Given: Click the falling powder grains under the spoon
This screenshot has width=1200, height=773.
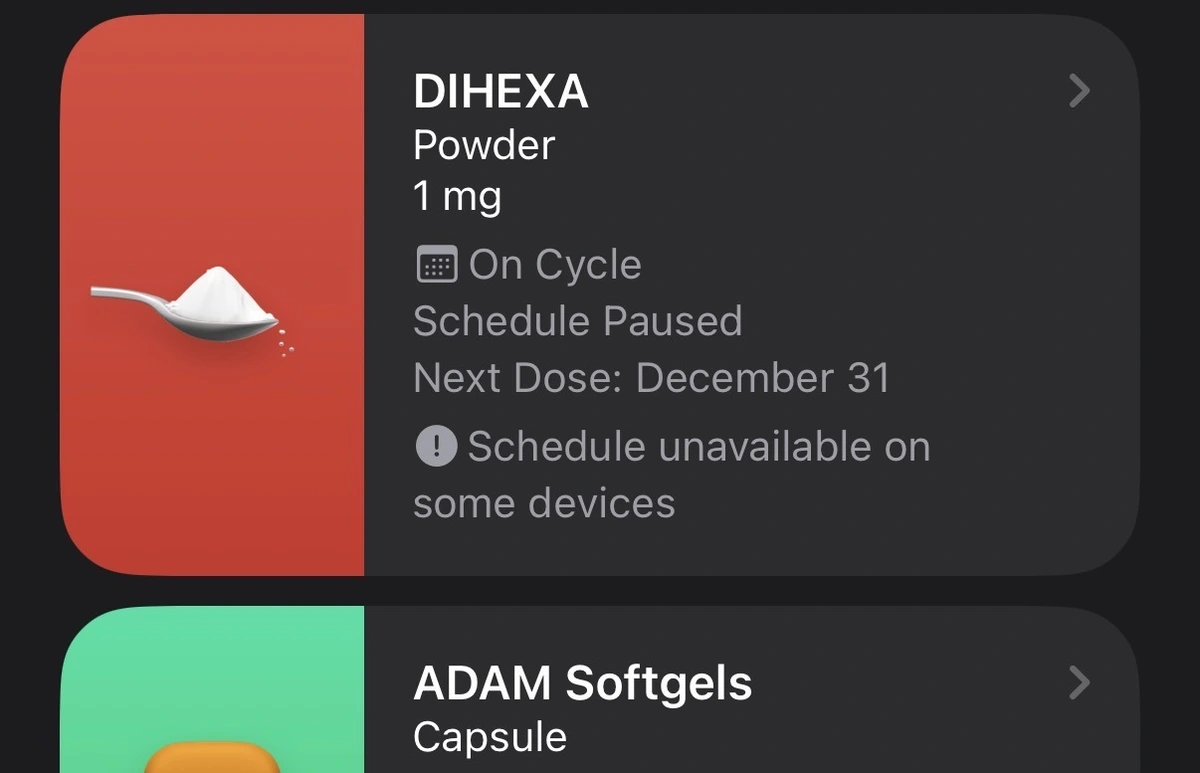Looking at the screenshot, I should pyautogui.click(x=284, y=343).
